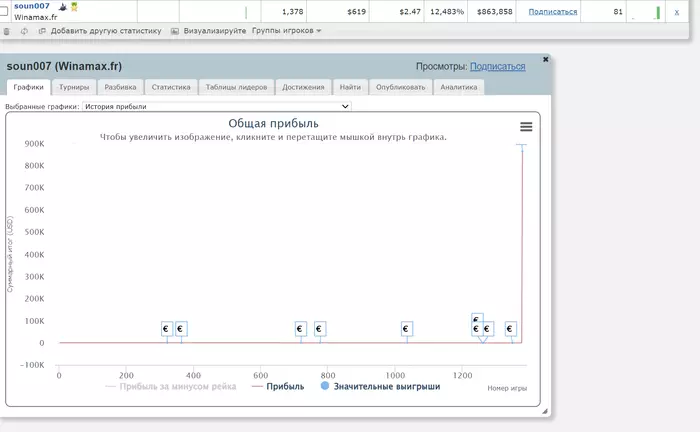
Task: Open the 'Разбивка' tab
Action: pos(120,87)
